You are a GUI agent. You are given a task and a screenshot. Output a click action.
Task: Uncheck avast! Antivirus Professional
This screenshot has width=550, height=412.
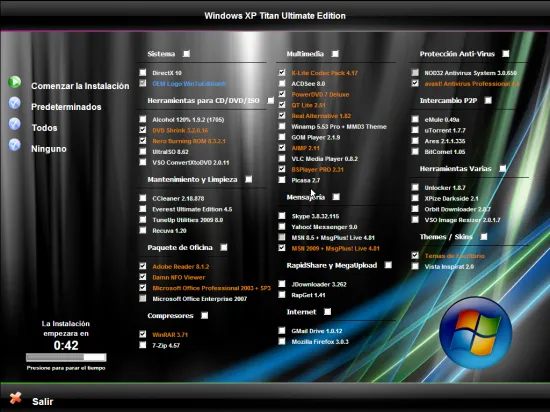pos(415,83)
